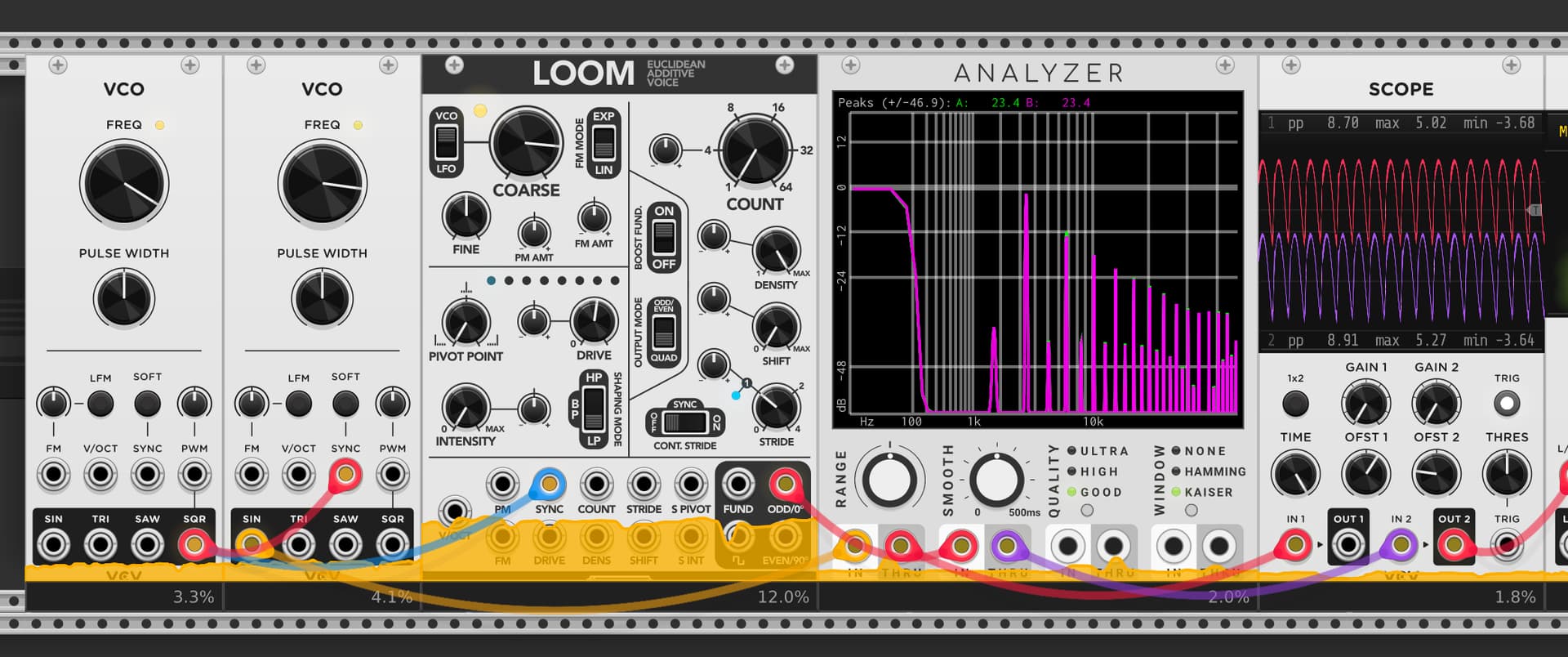This screenshot has height=657, width=1568.
Task: Toggle the SOFT sync button on left VCO
Action: pyautogui.click(x=148, y=403)
